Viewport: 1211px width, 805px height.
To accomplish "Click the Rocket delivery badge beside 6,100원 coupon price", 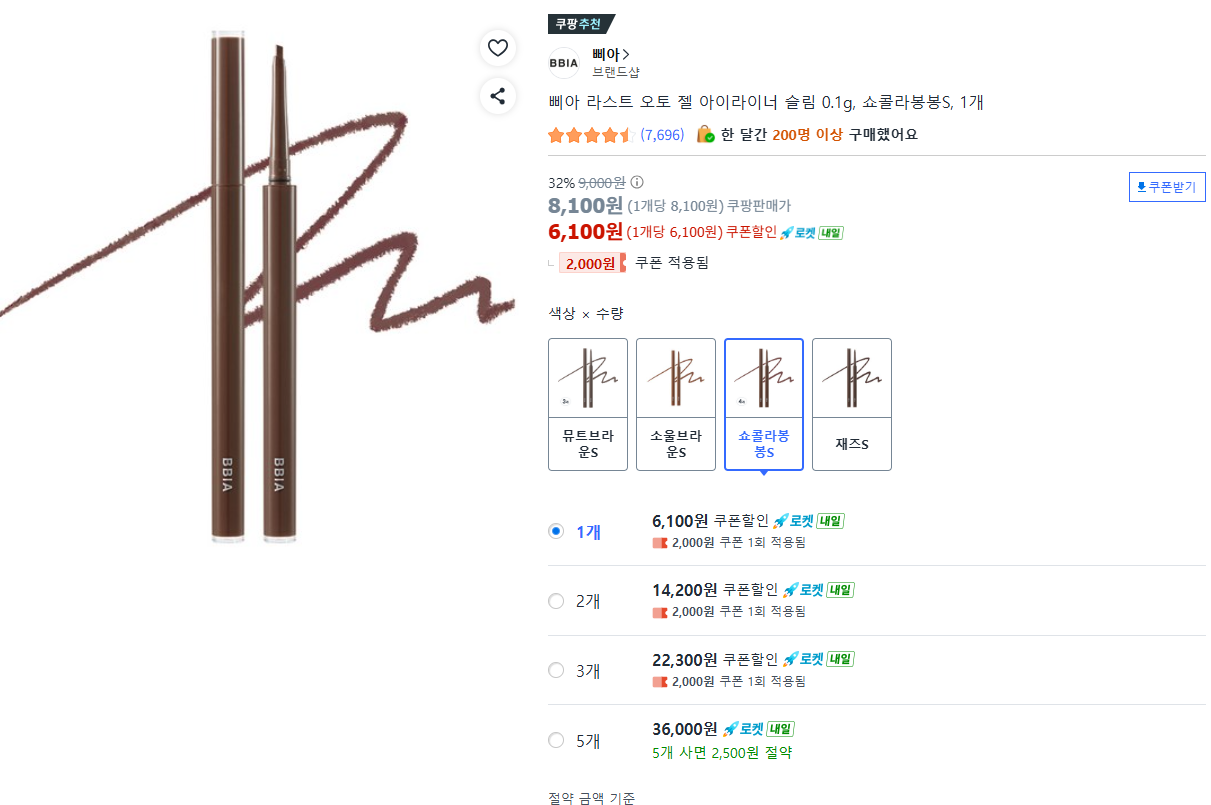I will (811, 232).
